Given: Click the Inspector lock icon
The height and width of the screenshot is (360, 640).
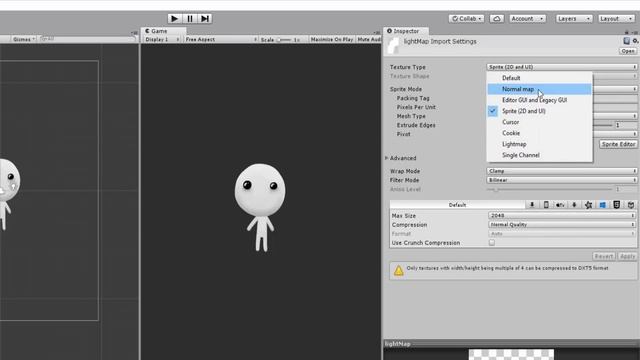Looking at the screenshot, I should click(627, 32).
